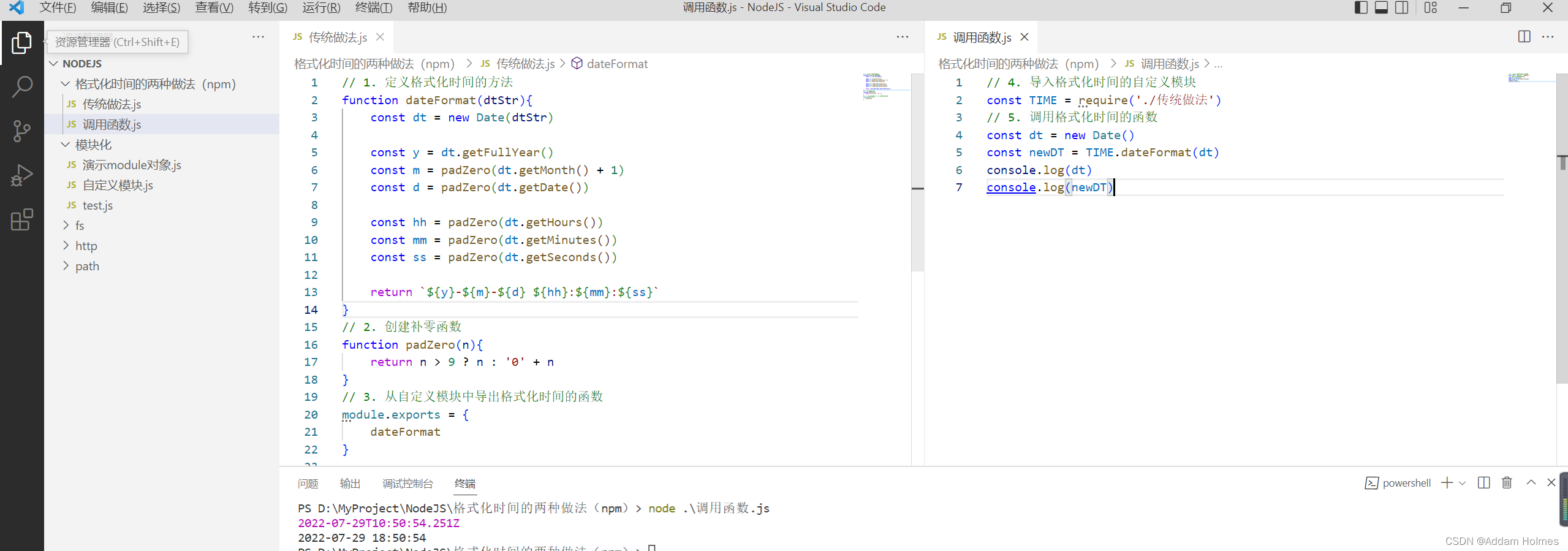Collapse the NODEJS workspace folder

click(x=54, y=64)
